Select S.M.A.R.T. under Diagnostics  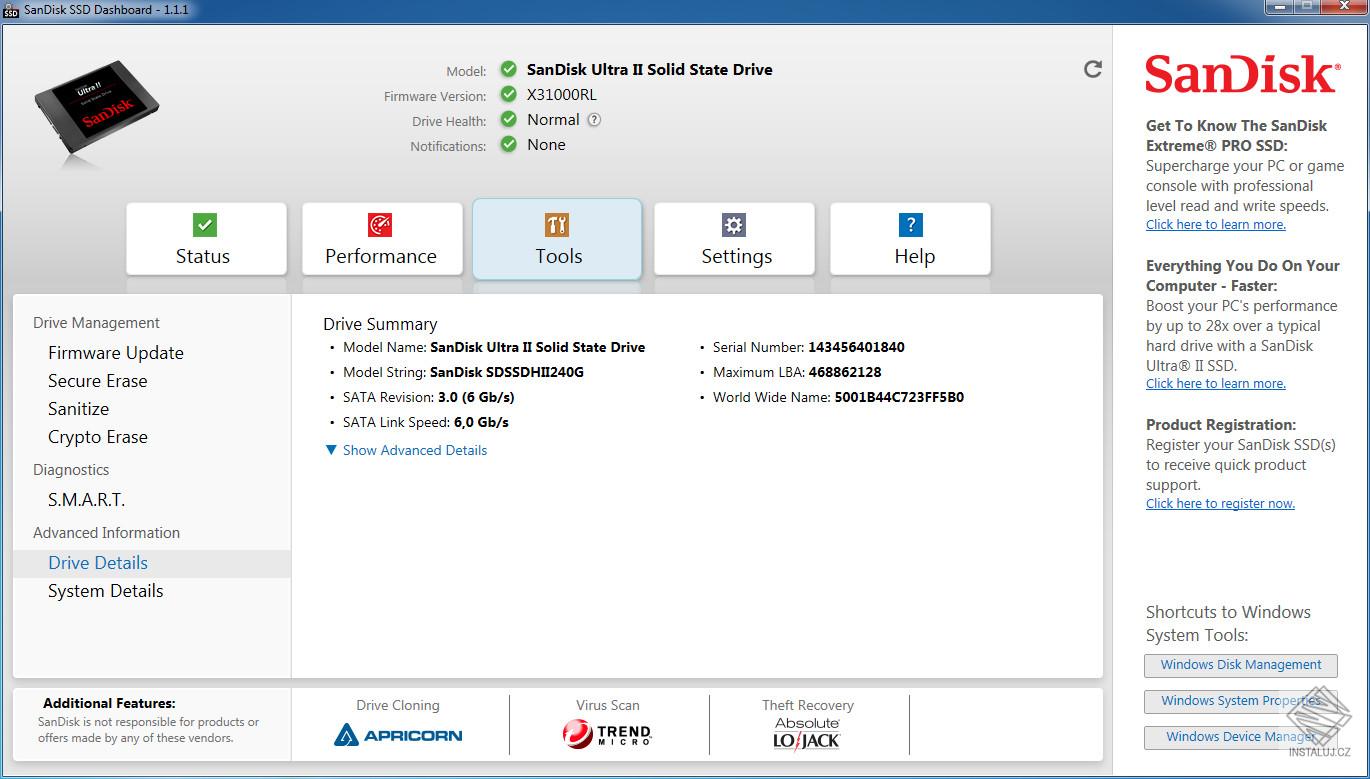[86, 499]
